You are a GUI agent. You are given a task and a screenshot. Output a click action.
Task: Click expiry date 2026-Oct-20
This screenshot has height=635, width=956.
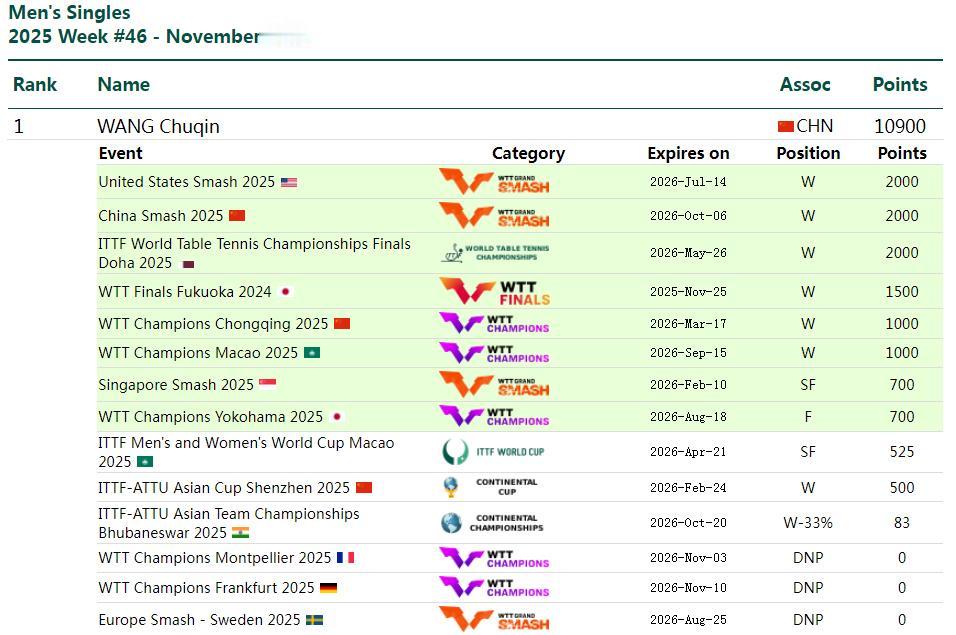[688, 523]
